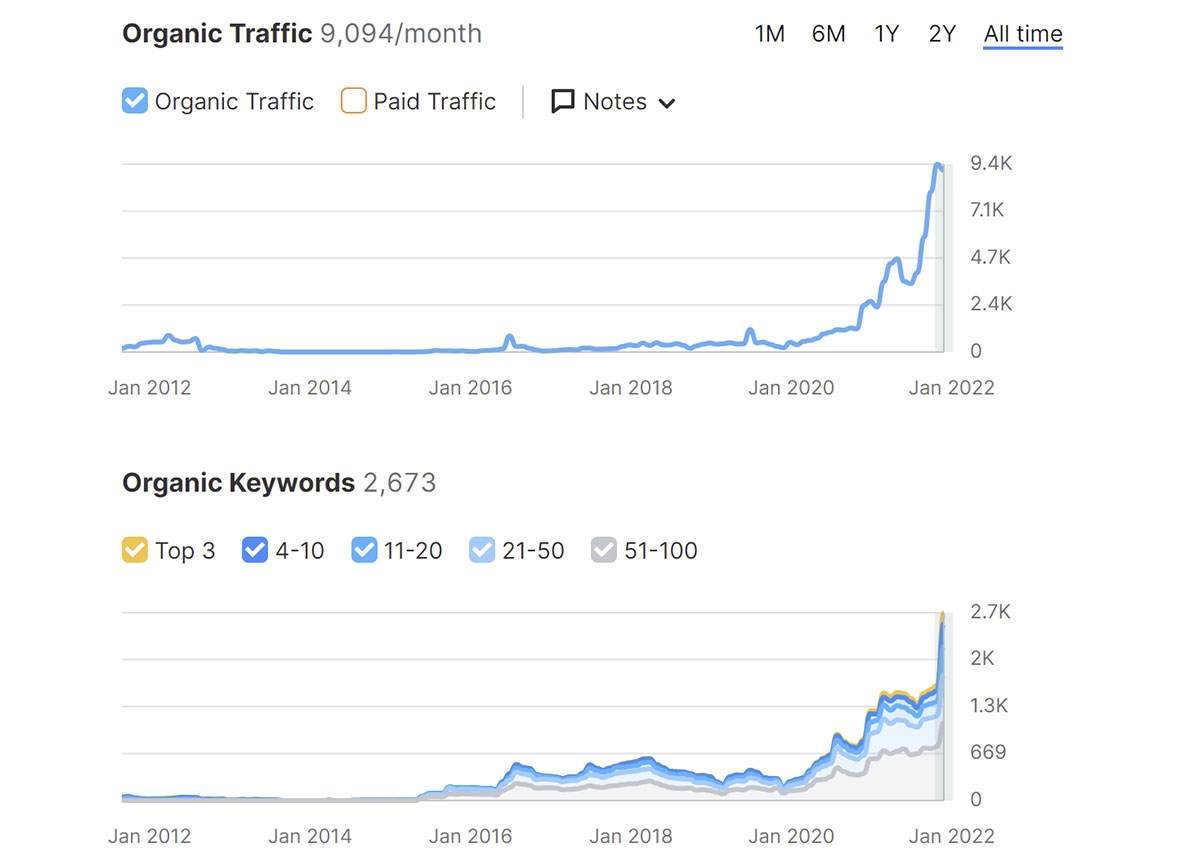Hide the 4-10 keyword position series
This screenshot has width=1185, height=867.
coord(256,550)
